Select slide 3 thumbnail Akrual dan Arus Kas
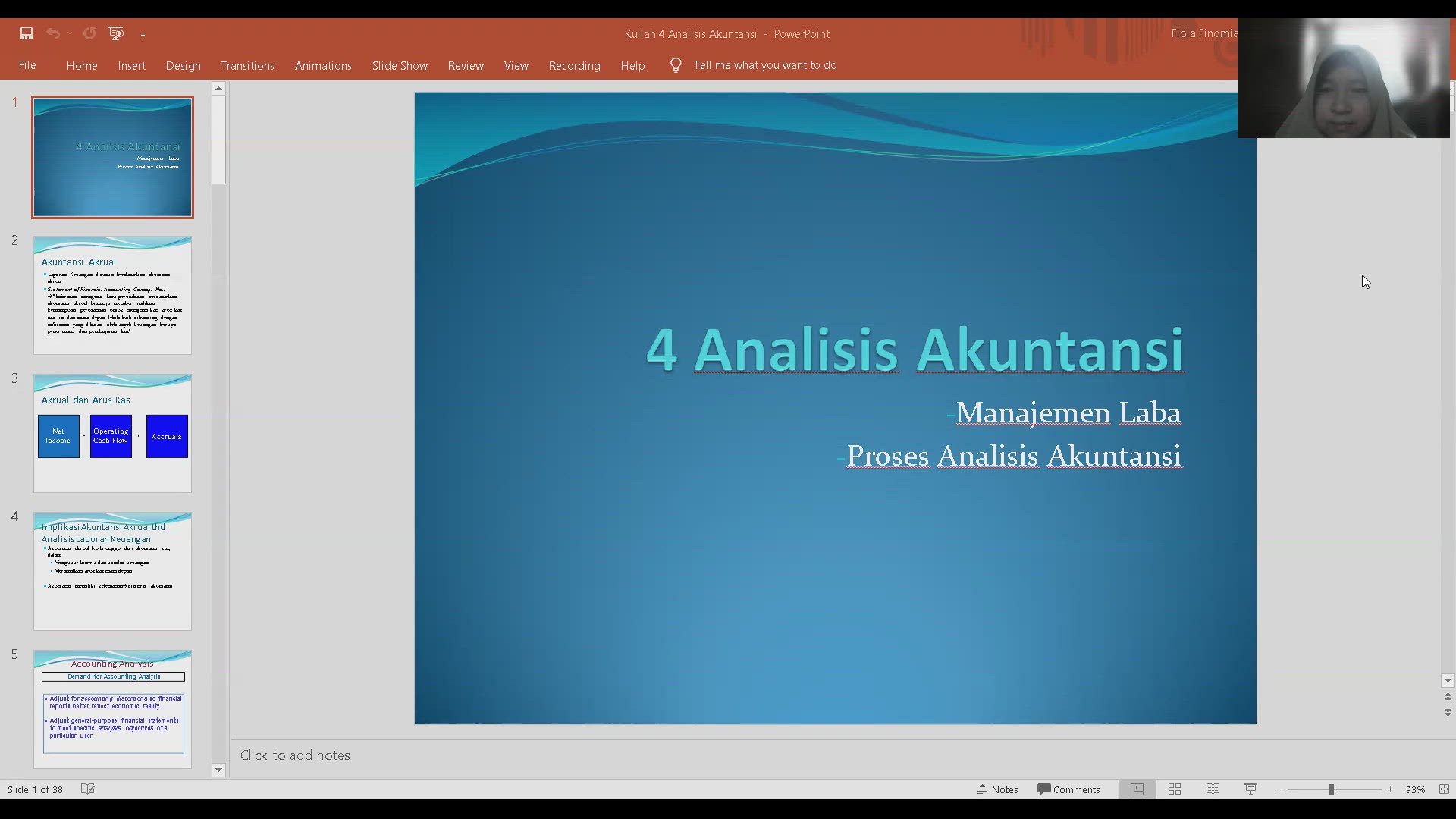The width and height of the screenshot is (1456, 819). click(112, 433)
